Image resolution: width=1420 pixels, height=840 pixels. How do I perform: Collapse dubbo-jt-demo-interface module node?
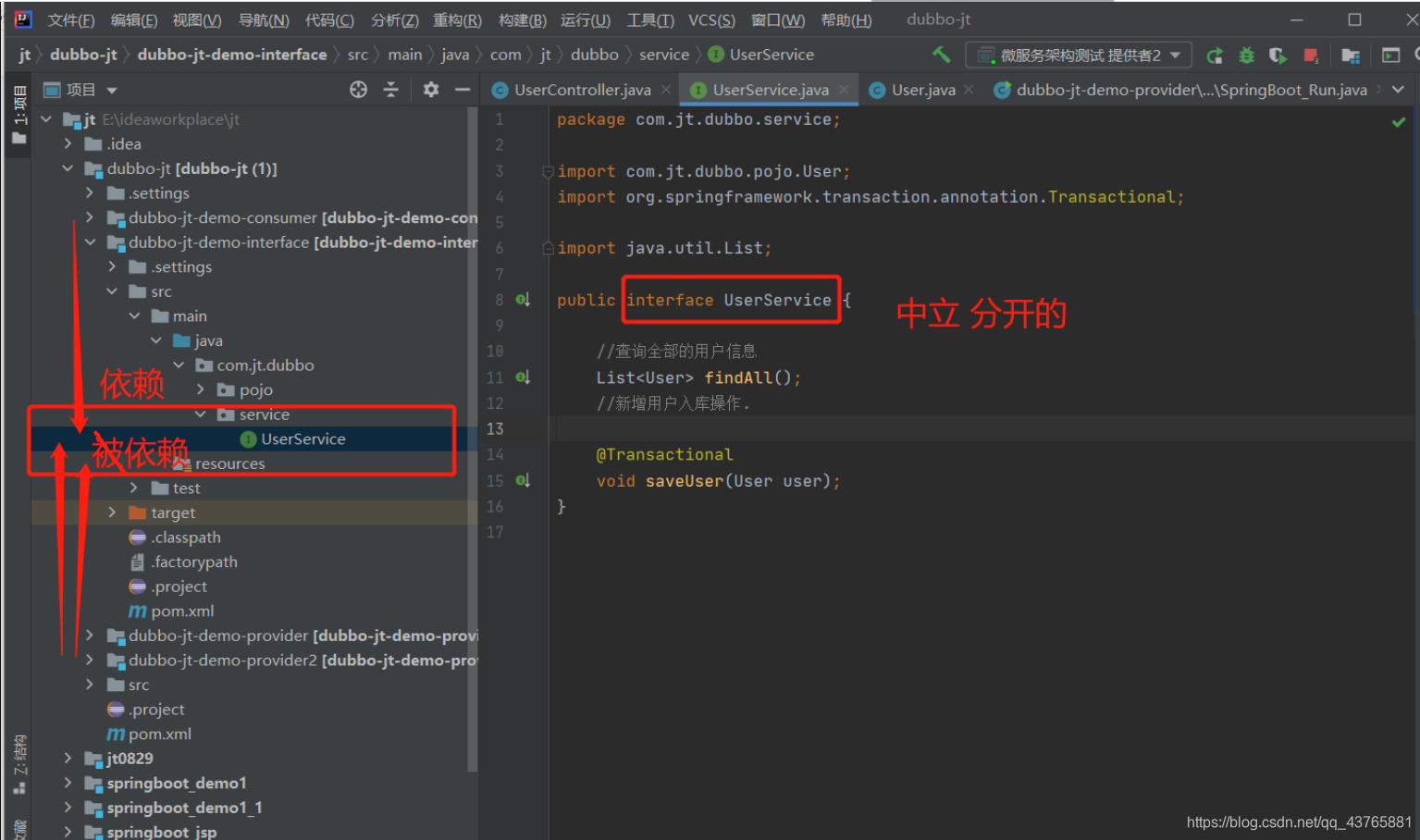90,242
